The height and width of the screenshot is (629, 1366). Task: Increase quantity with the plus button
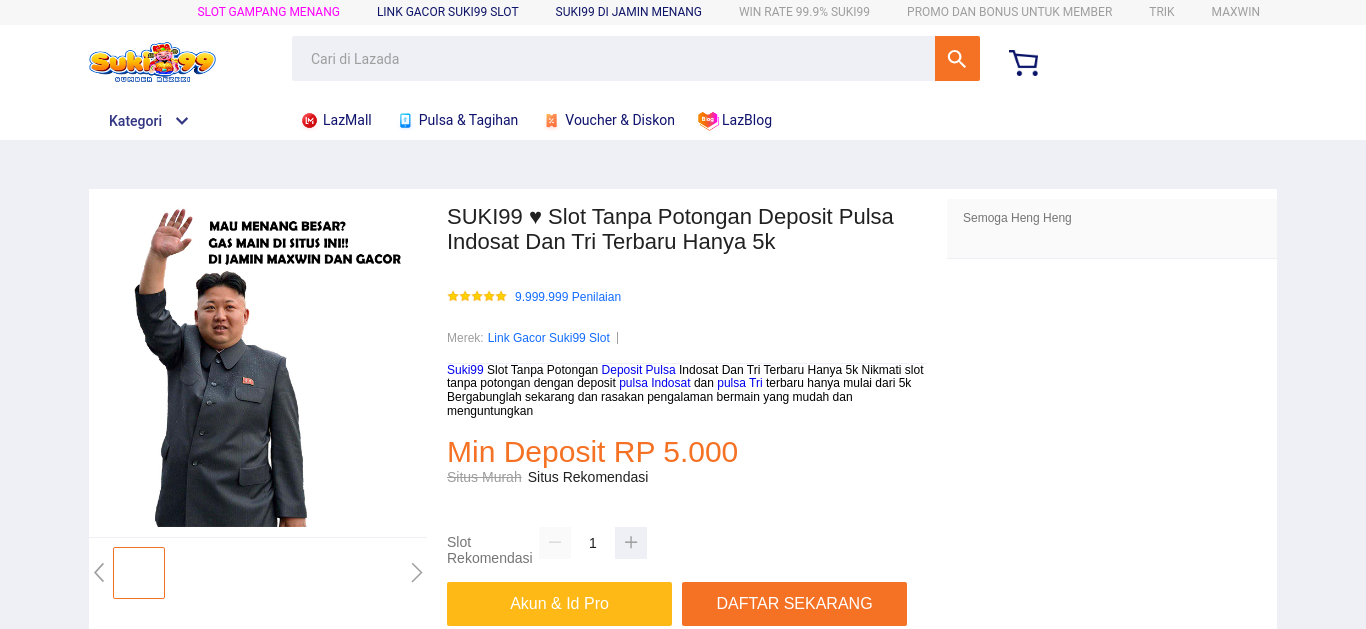coord(631,543)
